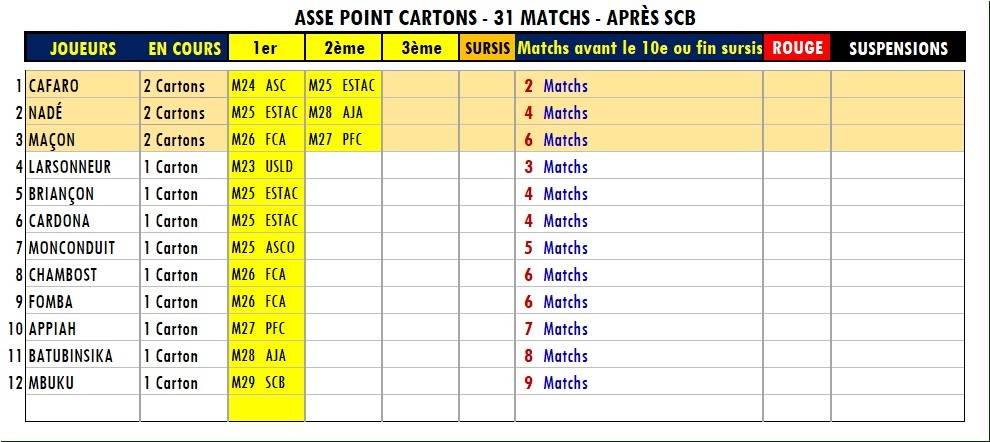Select the MAÇON row name cell

click(82, 140)
